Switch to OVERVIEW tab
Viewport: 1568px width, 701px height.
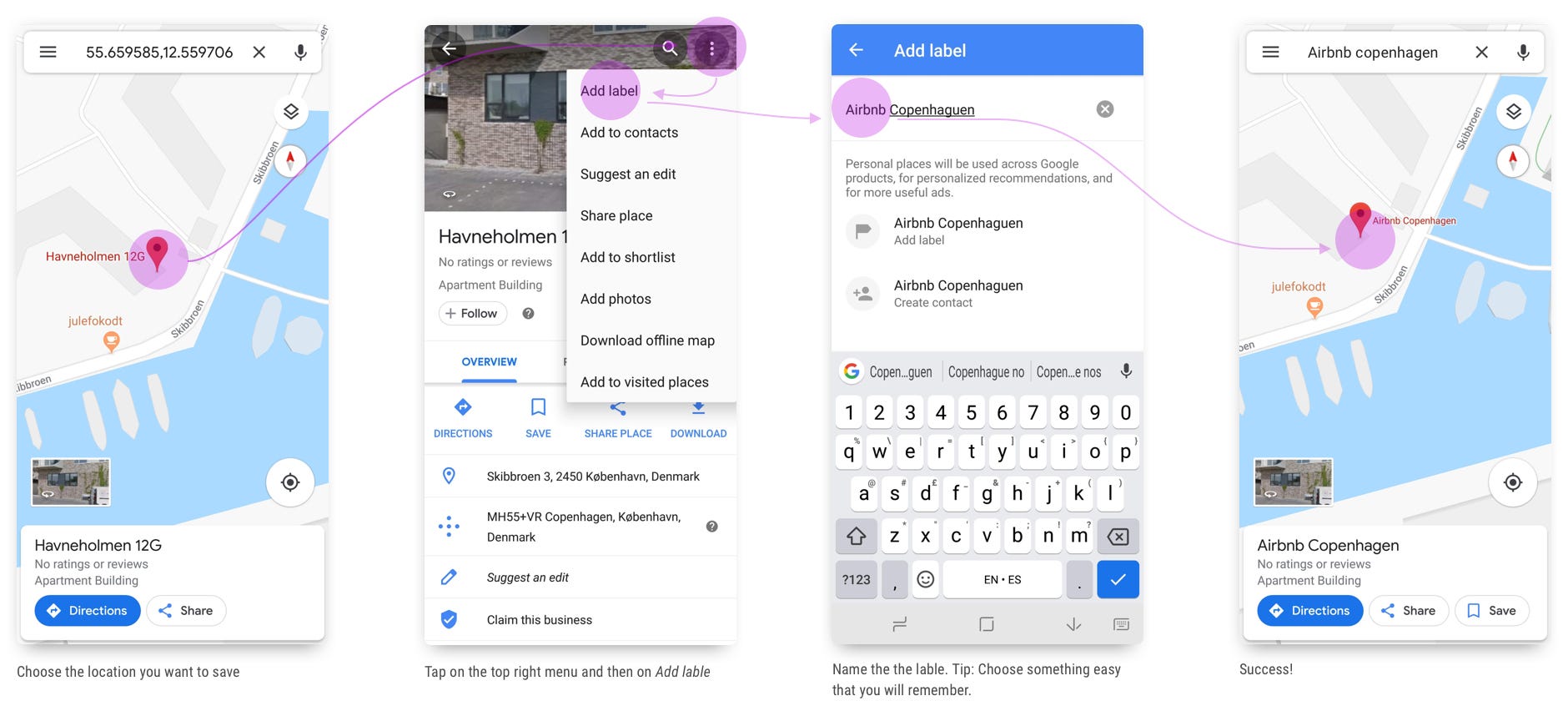tap(489, 362)
